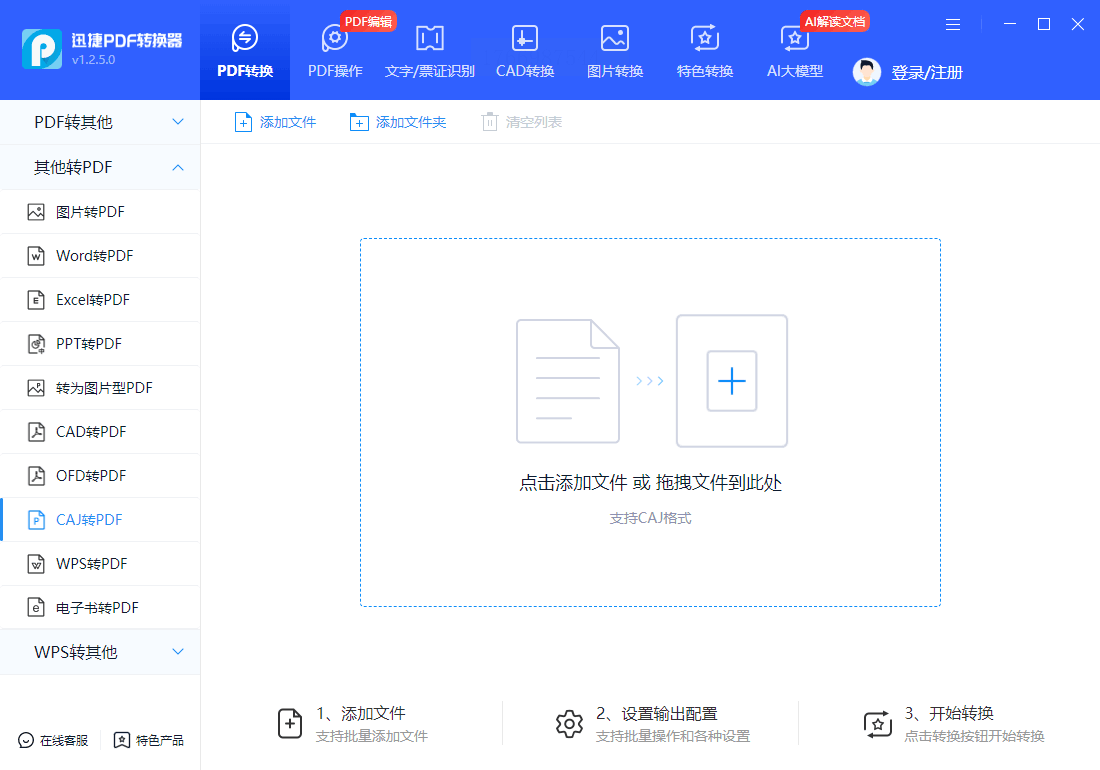Expand WPS转其他 section chevron
This screenshot has width=1100, height=770.
coord(178,651)
